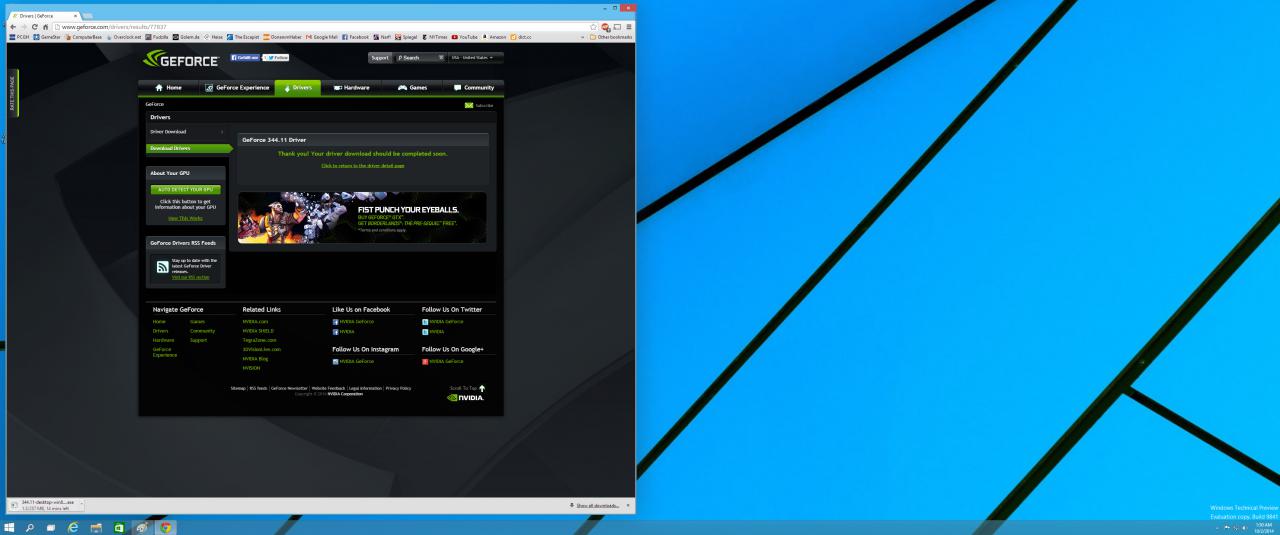Select Download Drivers in the sidebar
This screenshot has width=1280, height=535.
pos(187,148)
